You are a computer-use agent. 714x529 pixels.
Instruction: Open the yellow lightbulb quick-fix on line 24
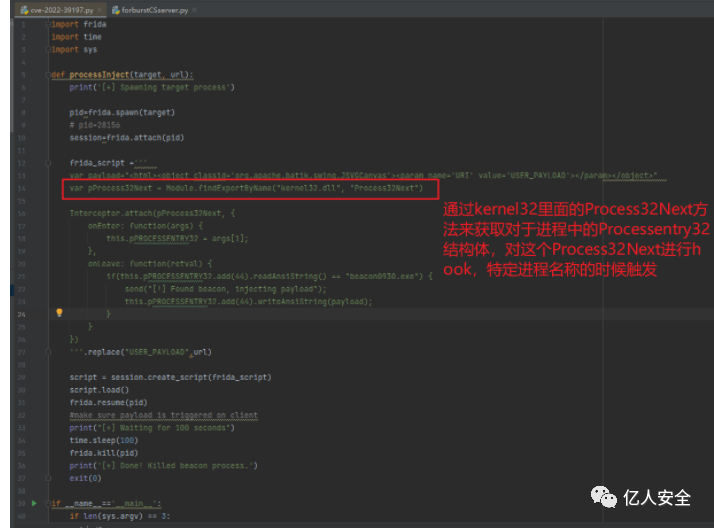click(x=59, y=313)
